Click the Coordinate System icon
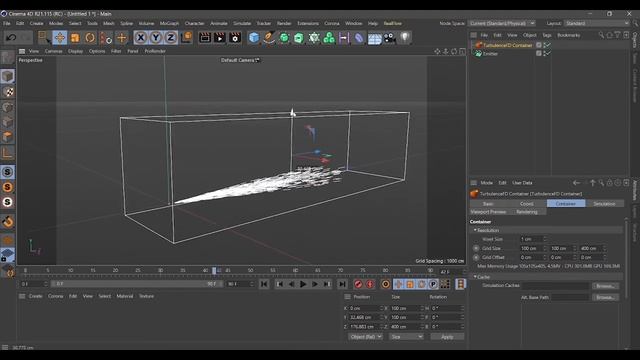 click(x=186, y=38)
